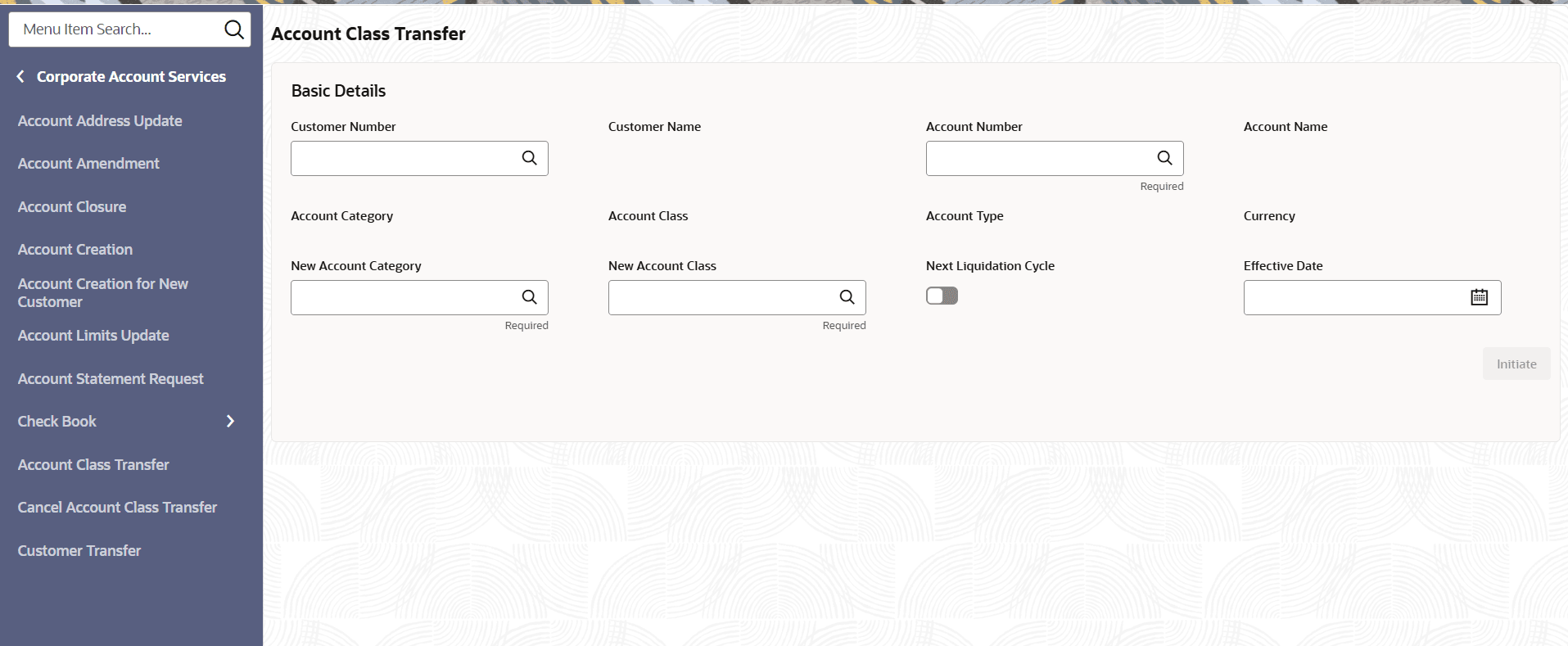Open the New Account Category lookup icon
This screenshot has height=646, width=1568.
tap(530, 297)
